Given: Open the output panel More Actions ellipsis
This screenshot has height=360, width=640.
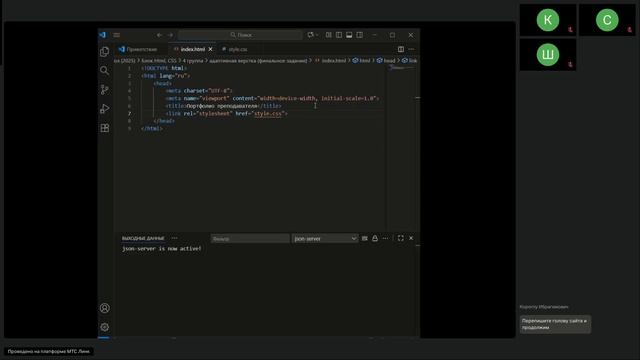Looking at the screenshot, I should tap(385, 238).
